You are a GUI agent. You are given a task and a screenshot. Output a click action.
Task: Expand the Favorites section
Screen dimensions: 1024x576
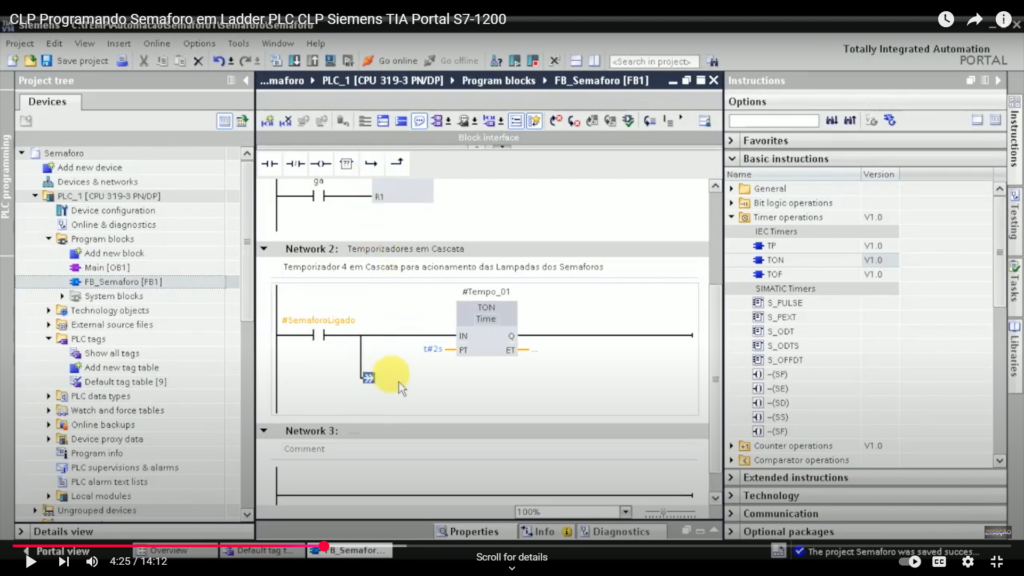[x=732, y=140]
